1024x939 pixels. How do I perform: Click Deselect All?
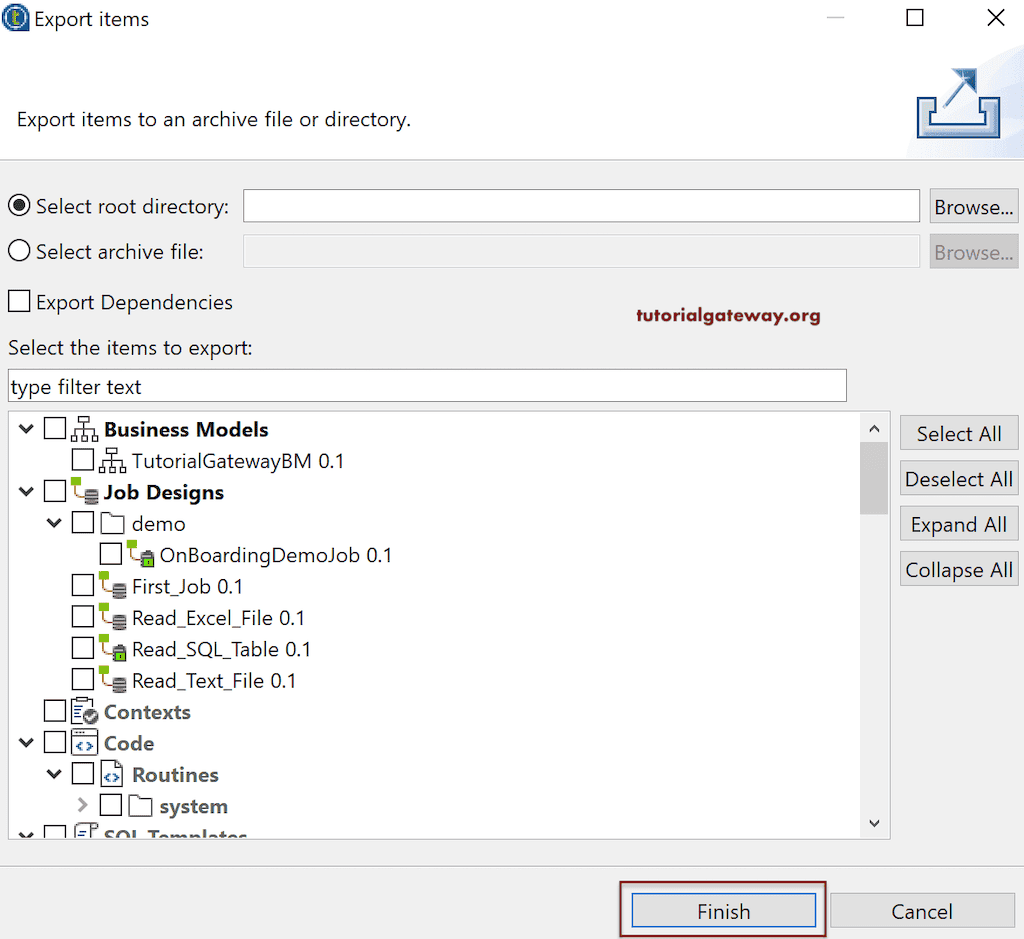tap(958, 478)
